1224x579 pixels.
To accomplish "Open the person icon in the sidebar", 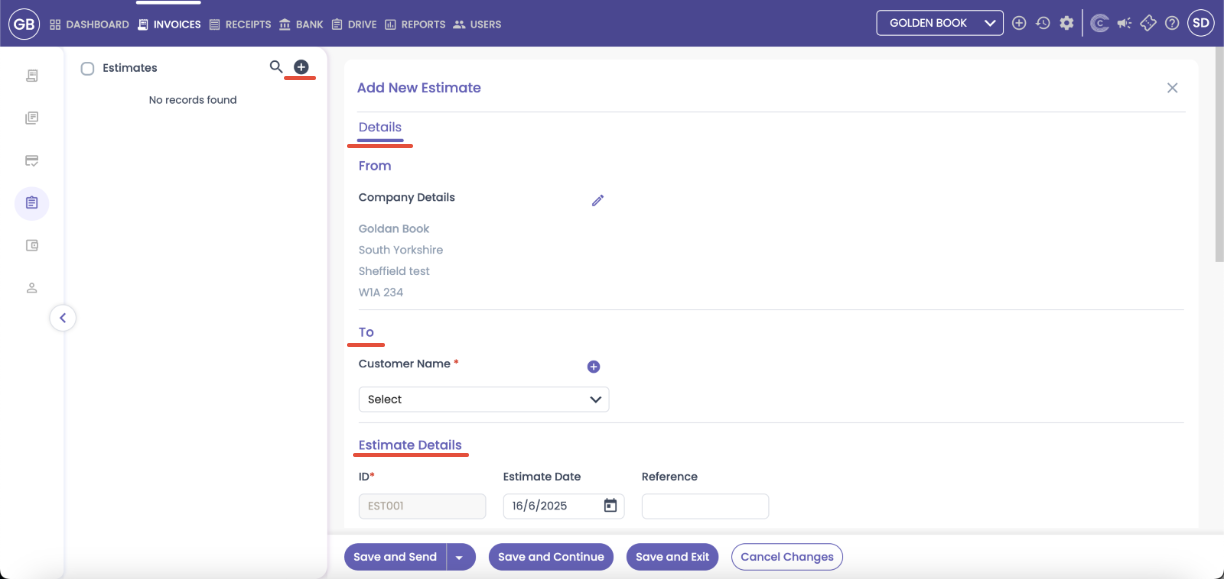I will coord(32,288).
